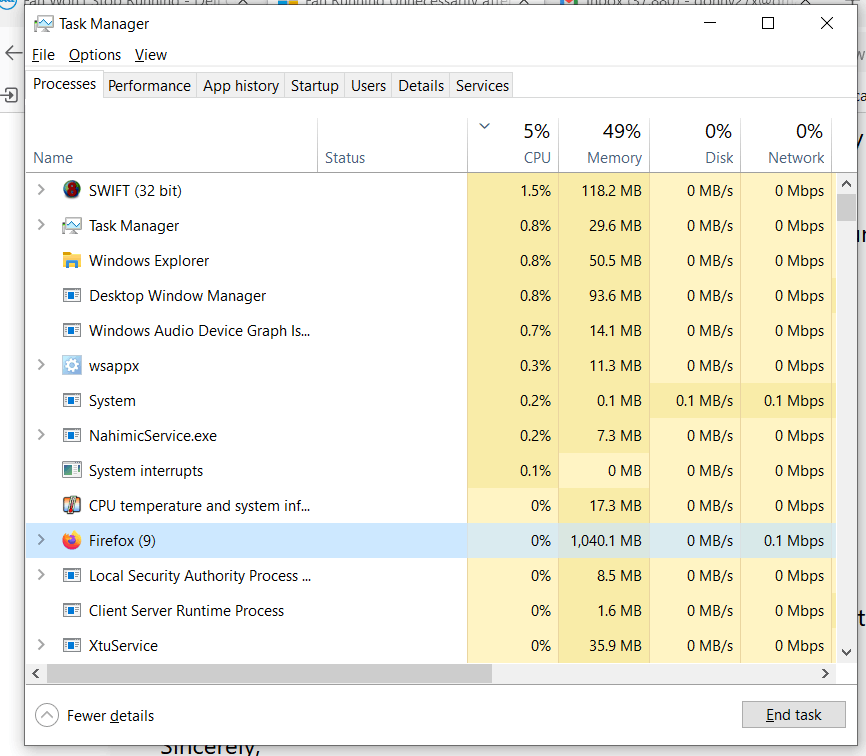Click the System interrupts icon
Screen dimensions: 866x756
click(x=72, y=470)
